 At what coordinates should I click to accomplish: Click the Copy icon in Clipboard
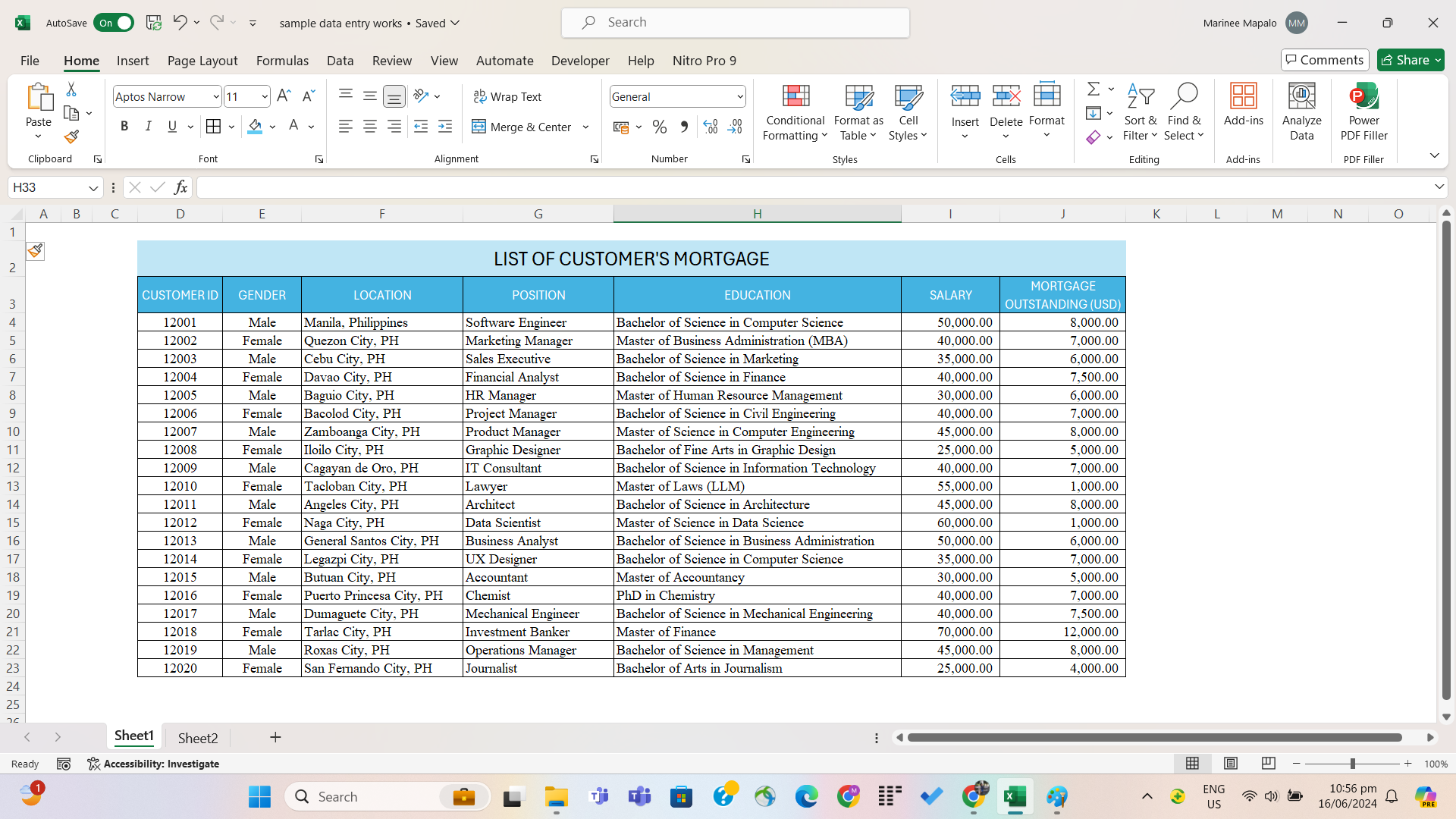tap(71, 113)
